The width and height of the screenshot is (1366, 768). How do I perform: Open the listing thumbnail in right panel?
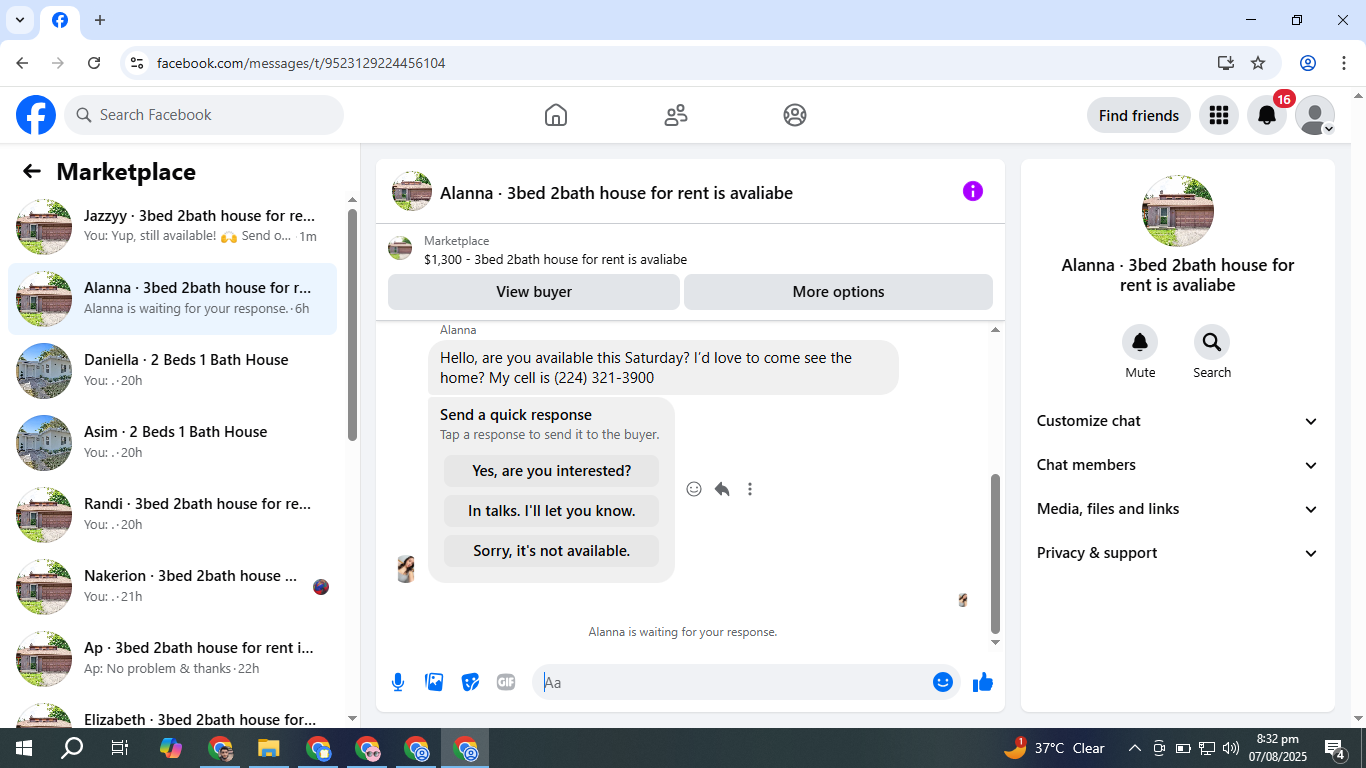click(1178, 211)
